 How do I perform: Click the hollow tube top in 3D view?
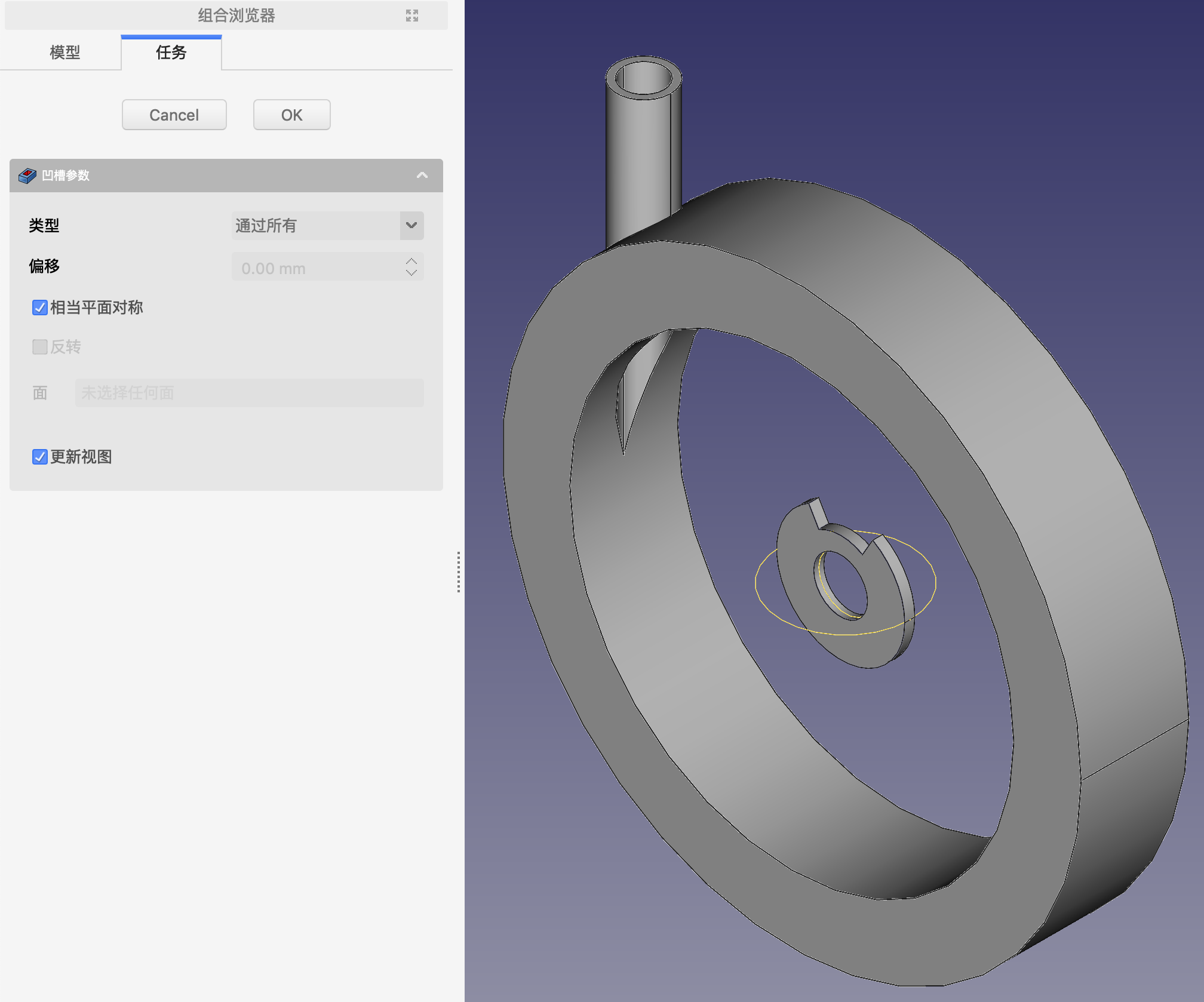click(x=643, y=78)
